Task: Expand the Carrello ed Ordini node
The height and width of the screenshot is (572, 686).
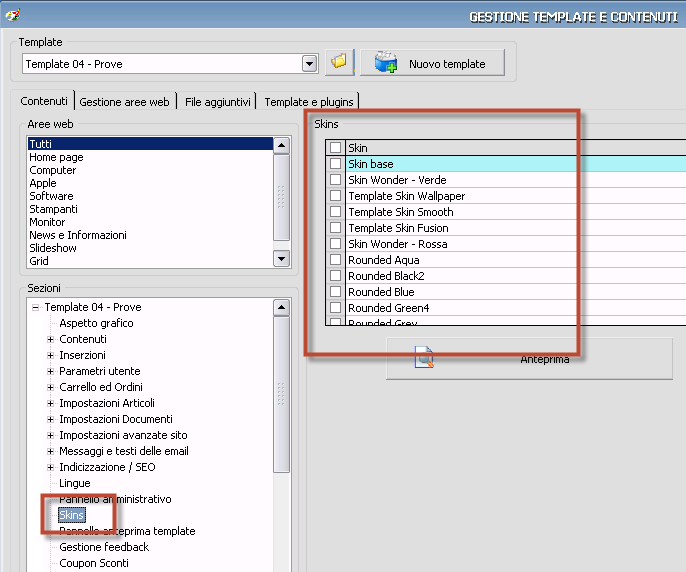Action: click(x=50, y=387)
